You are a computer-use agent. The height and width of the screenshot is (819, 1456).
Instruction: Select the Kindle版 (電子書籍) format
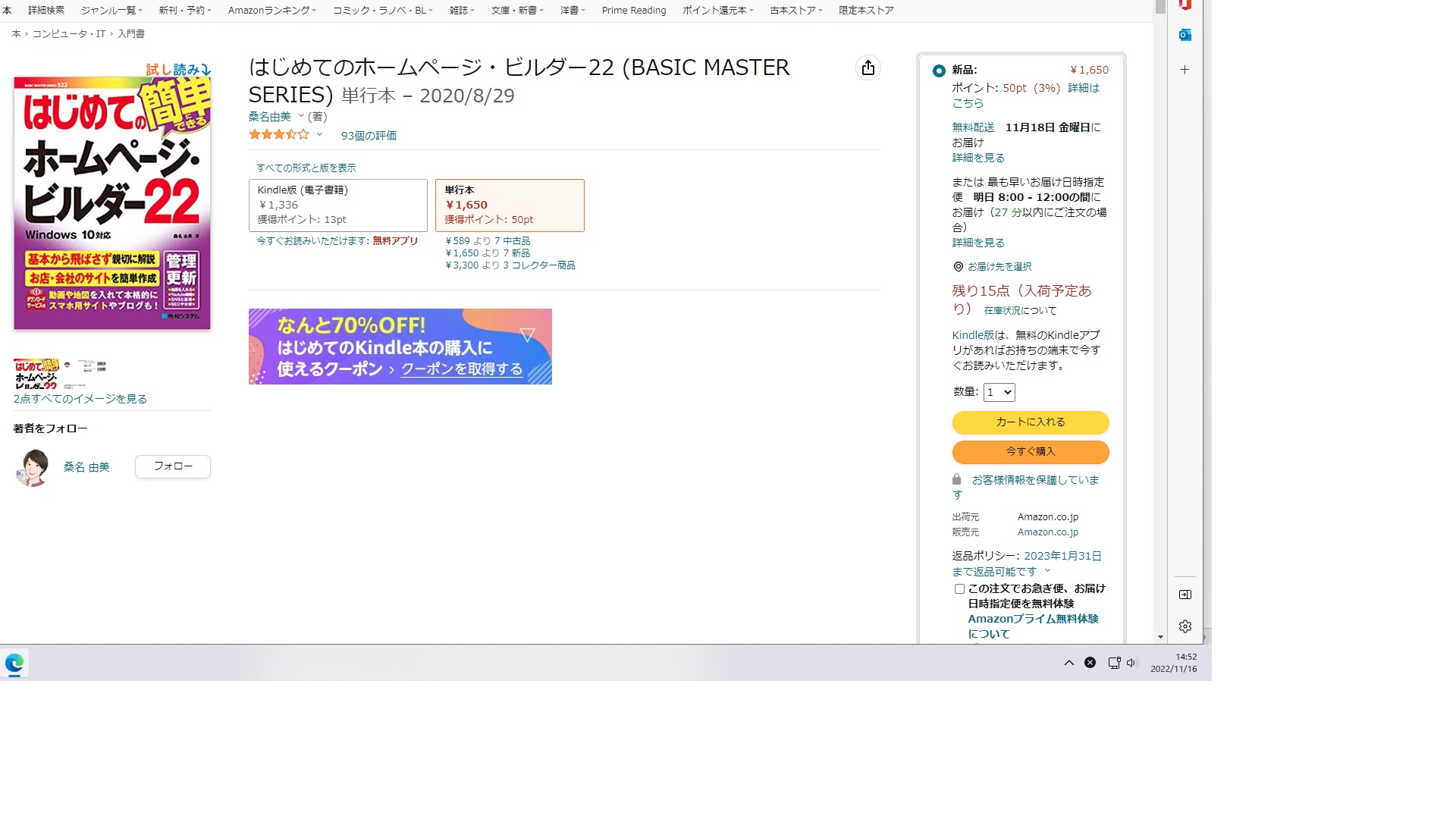click(338, 206)
